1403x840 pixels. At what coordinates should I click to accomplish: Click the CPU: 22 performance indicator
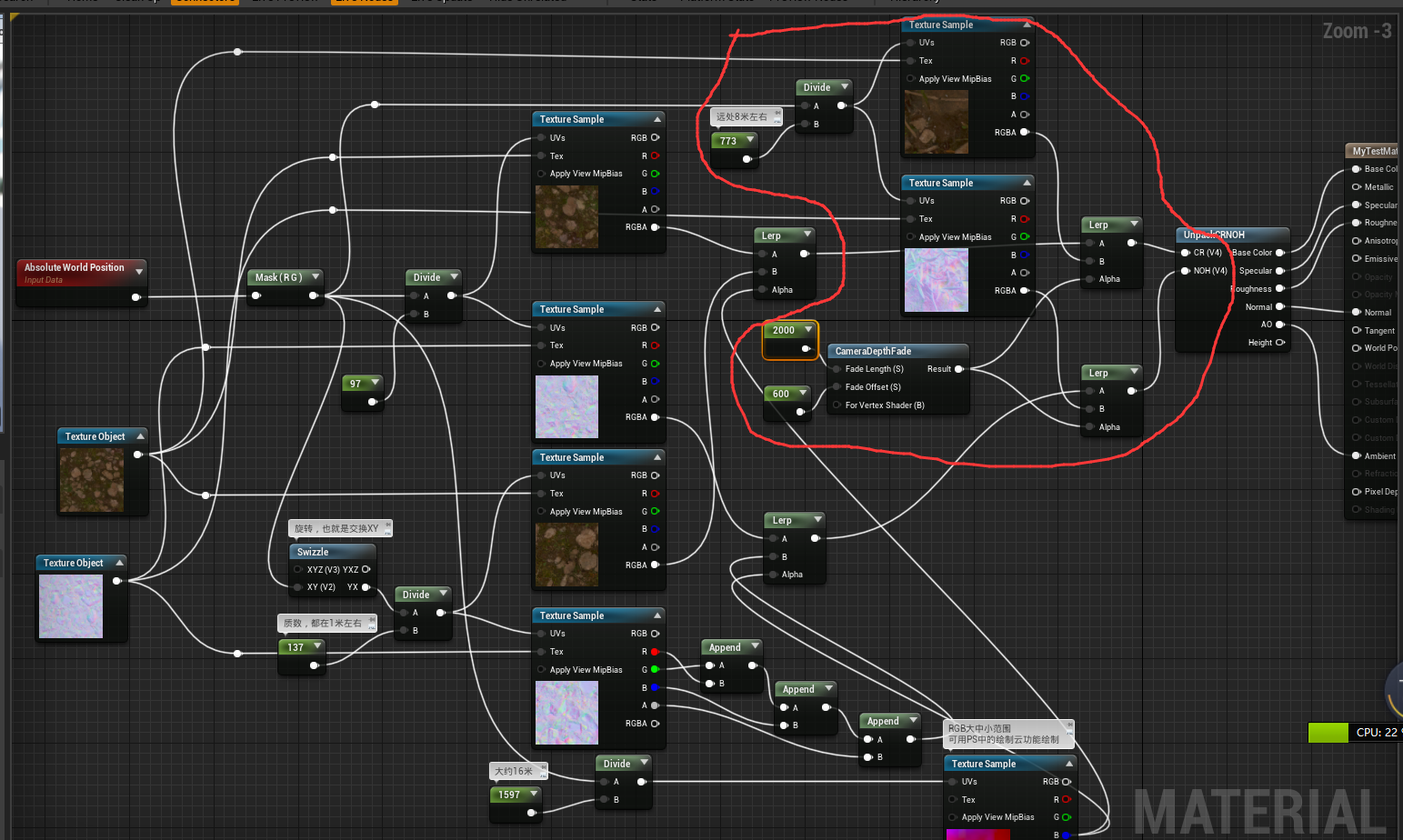tap(1355, 732)
